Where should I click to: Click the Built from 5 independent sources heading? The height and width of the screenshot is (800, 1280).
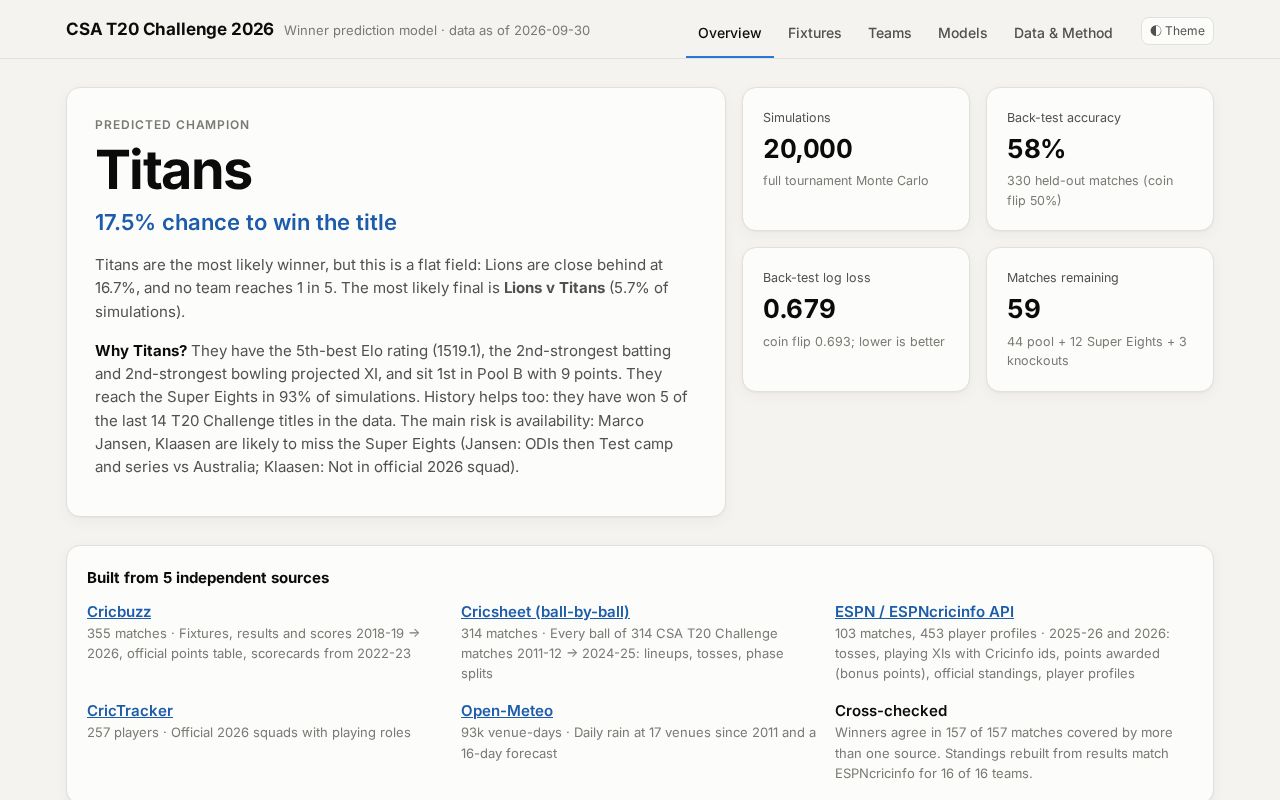[208, 577]
